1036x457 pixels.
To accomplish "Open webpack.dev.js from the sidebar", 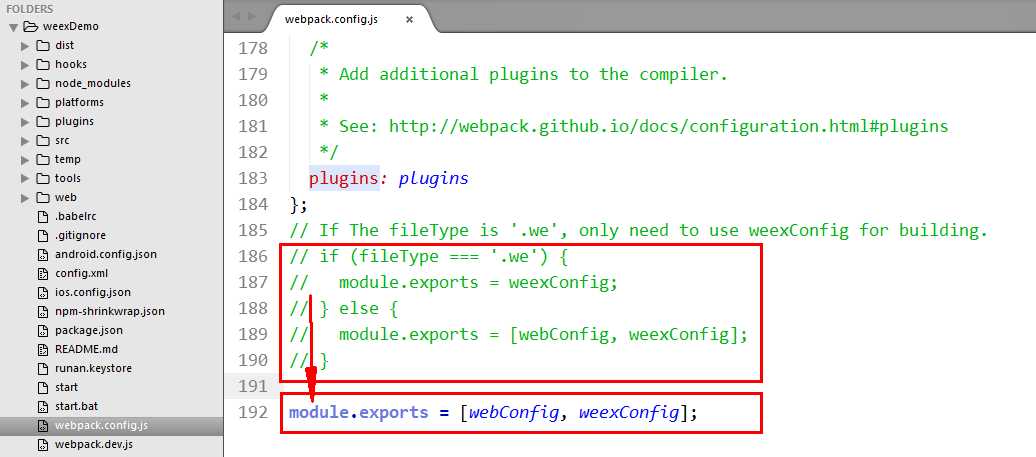I will [x=94, y=444].
